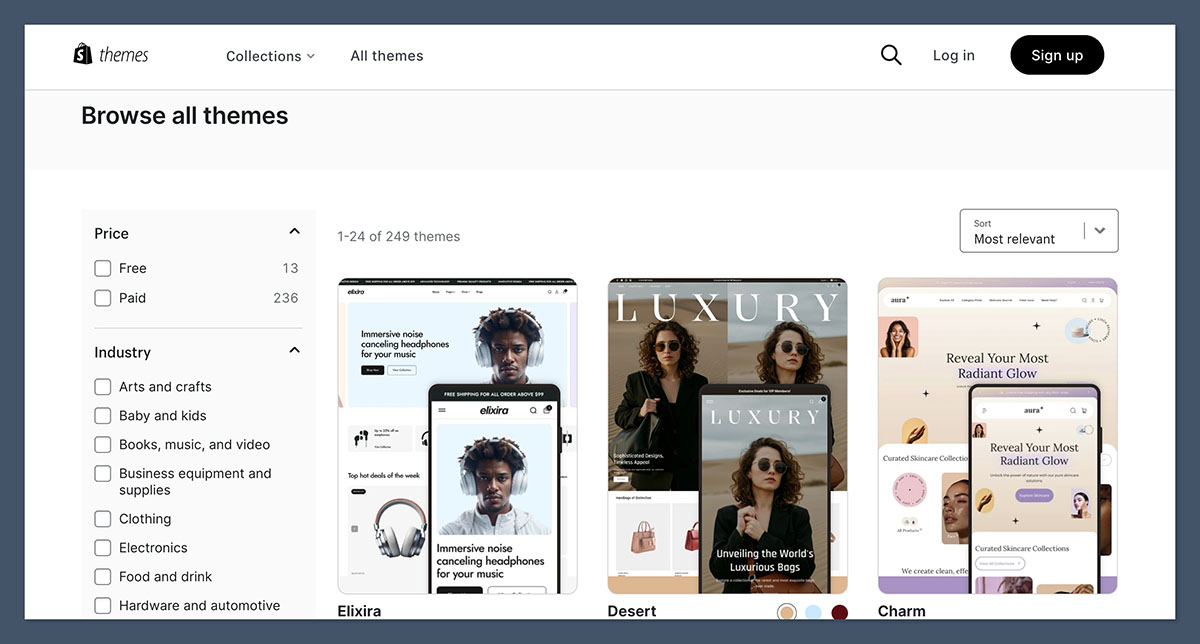Collapse the Price filter section
Screen dimensions: 1200x644
coord(294,230)
